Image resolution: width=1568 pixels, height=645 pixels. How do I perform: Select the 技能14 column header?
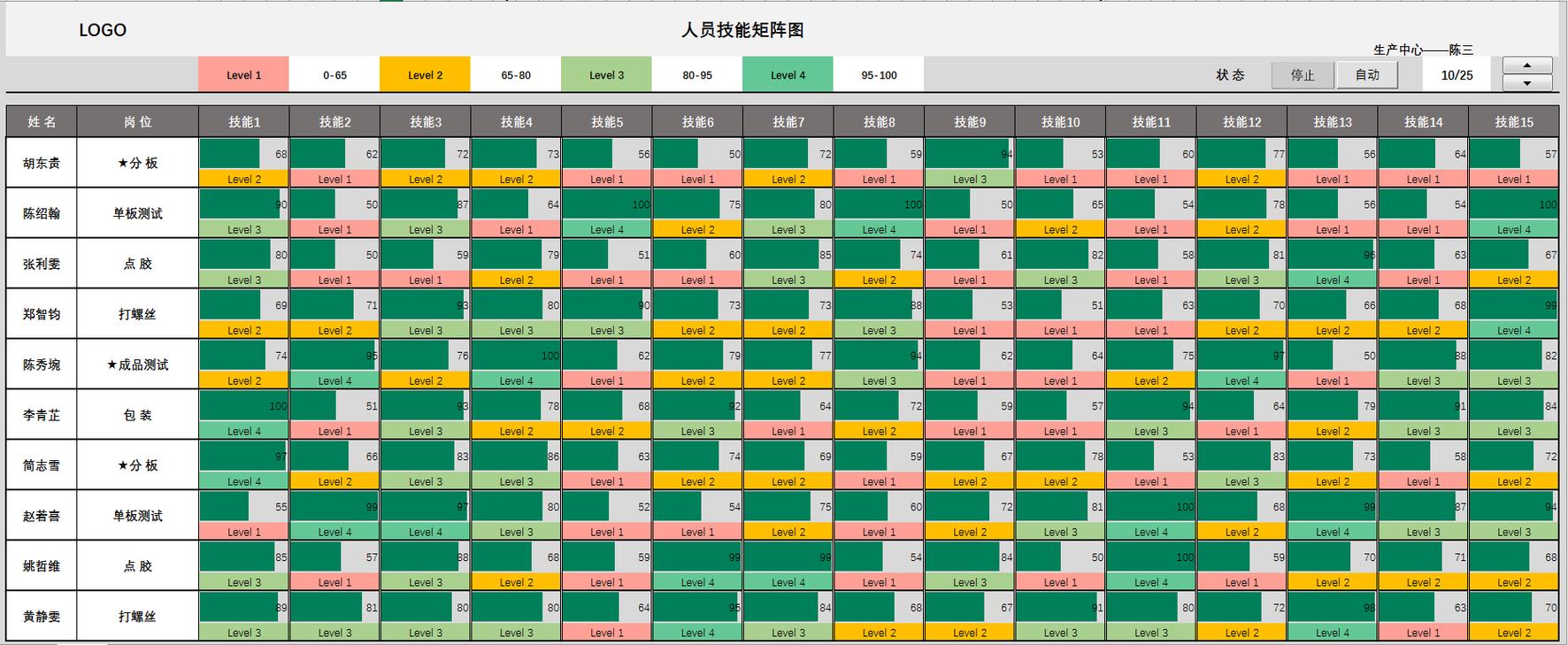pyautogui.click(x=1423, y=121)
